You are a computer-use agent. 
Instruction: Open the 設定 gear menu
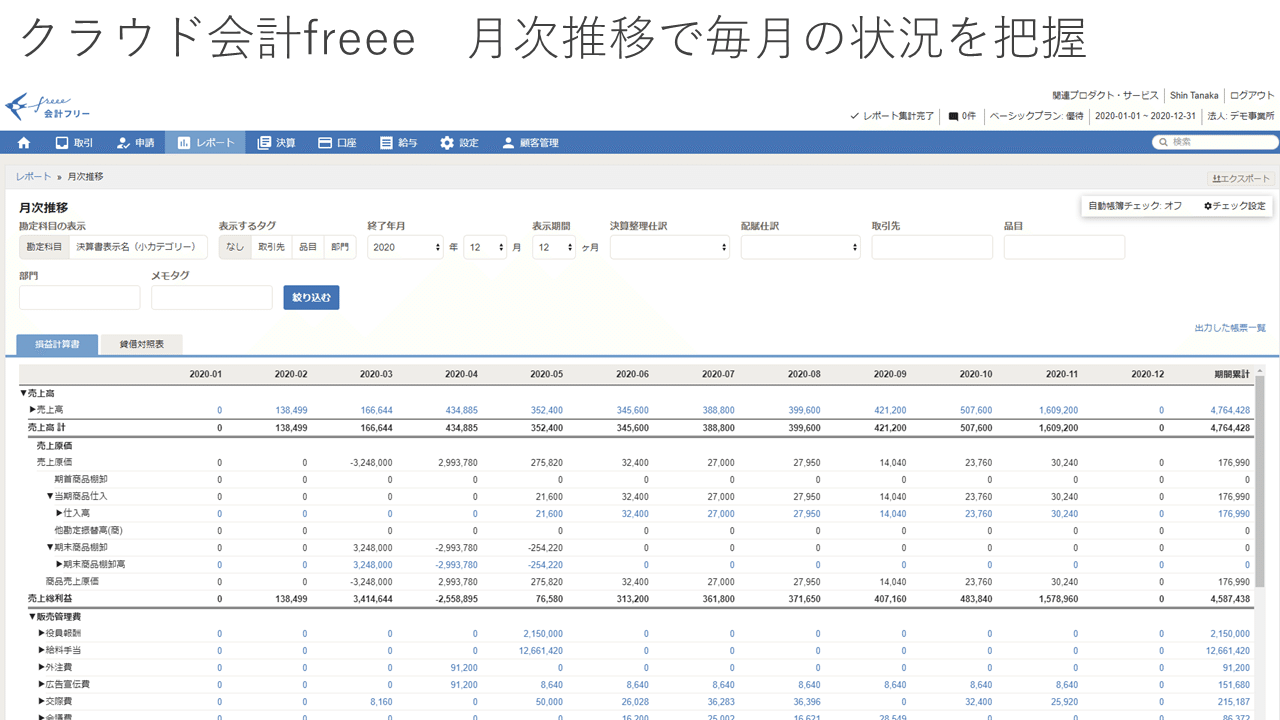click(459, 143)
